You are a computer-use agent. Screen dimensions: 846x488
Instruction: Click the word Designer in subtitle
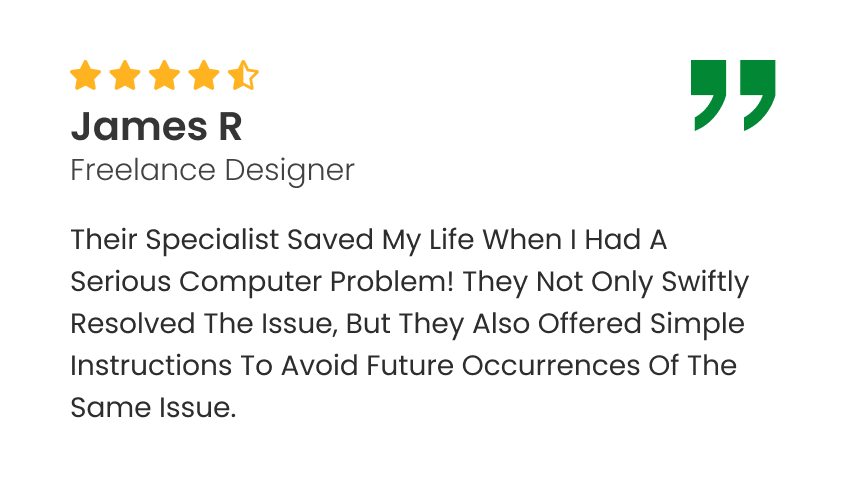tap(290, 172)
